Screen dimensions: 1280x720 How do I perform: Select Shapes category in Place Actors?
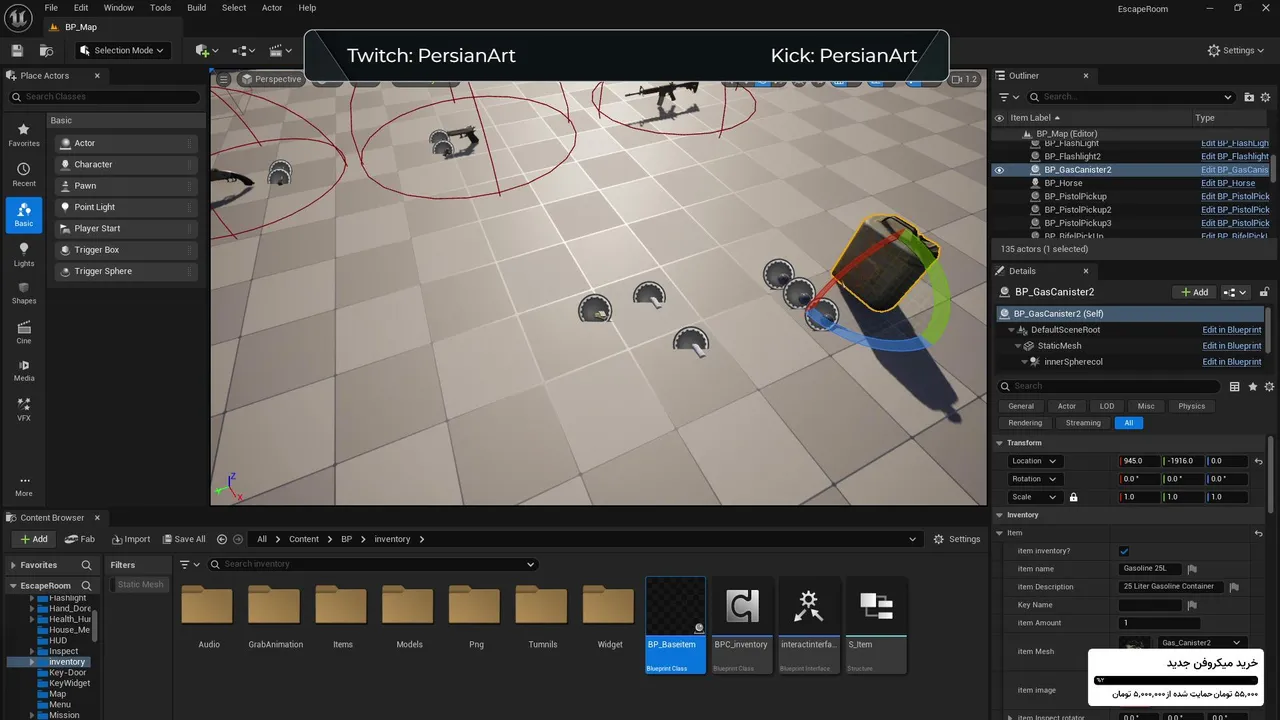(x=24, y=293)
